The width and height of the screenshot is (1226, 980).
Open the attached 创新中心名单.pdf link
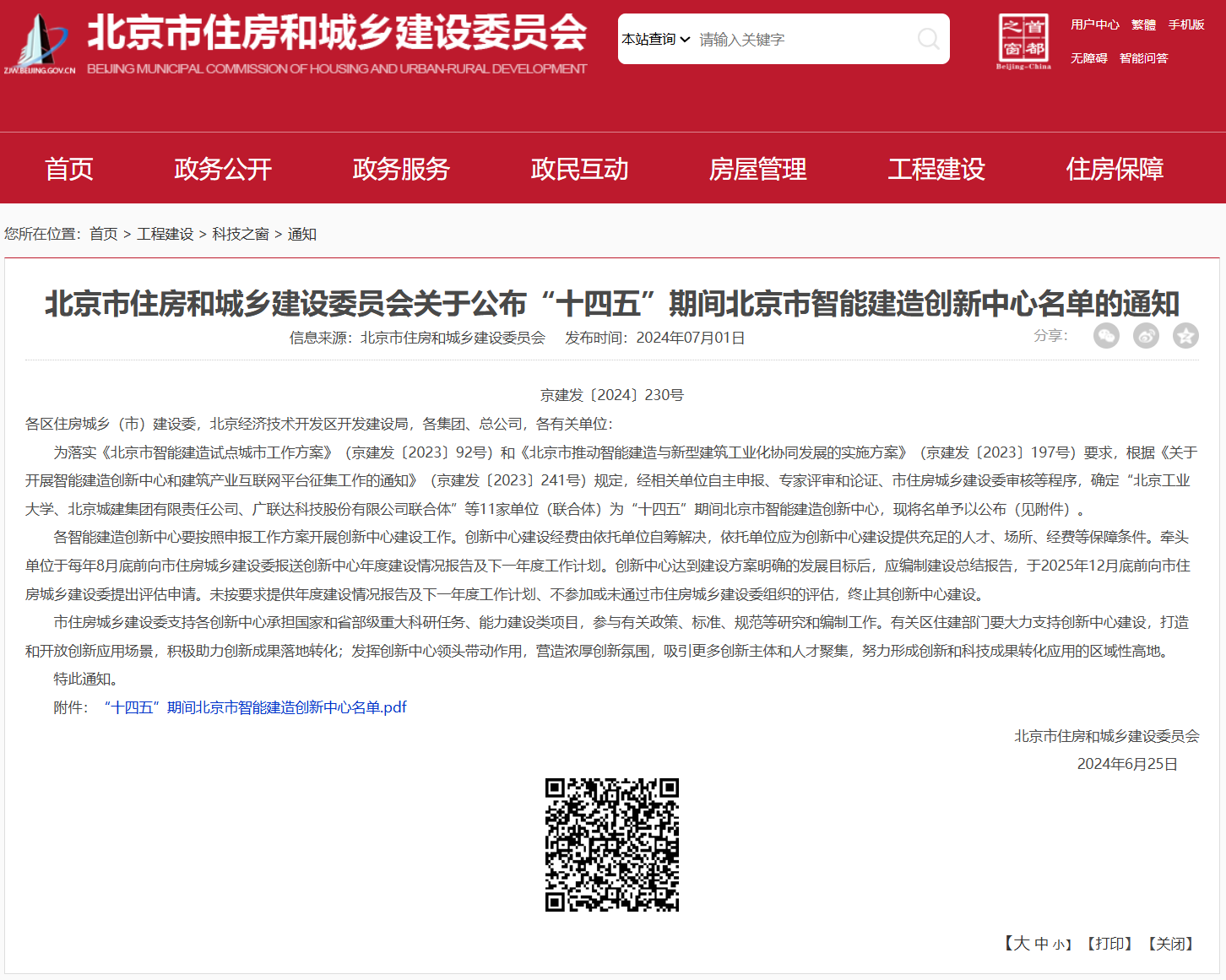click(255, 707)
